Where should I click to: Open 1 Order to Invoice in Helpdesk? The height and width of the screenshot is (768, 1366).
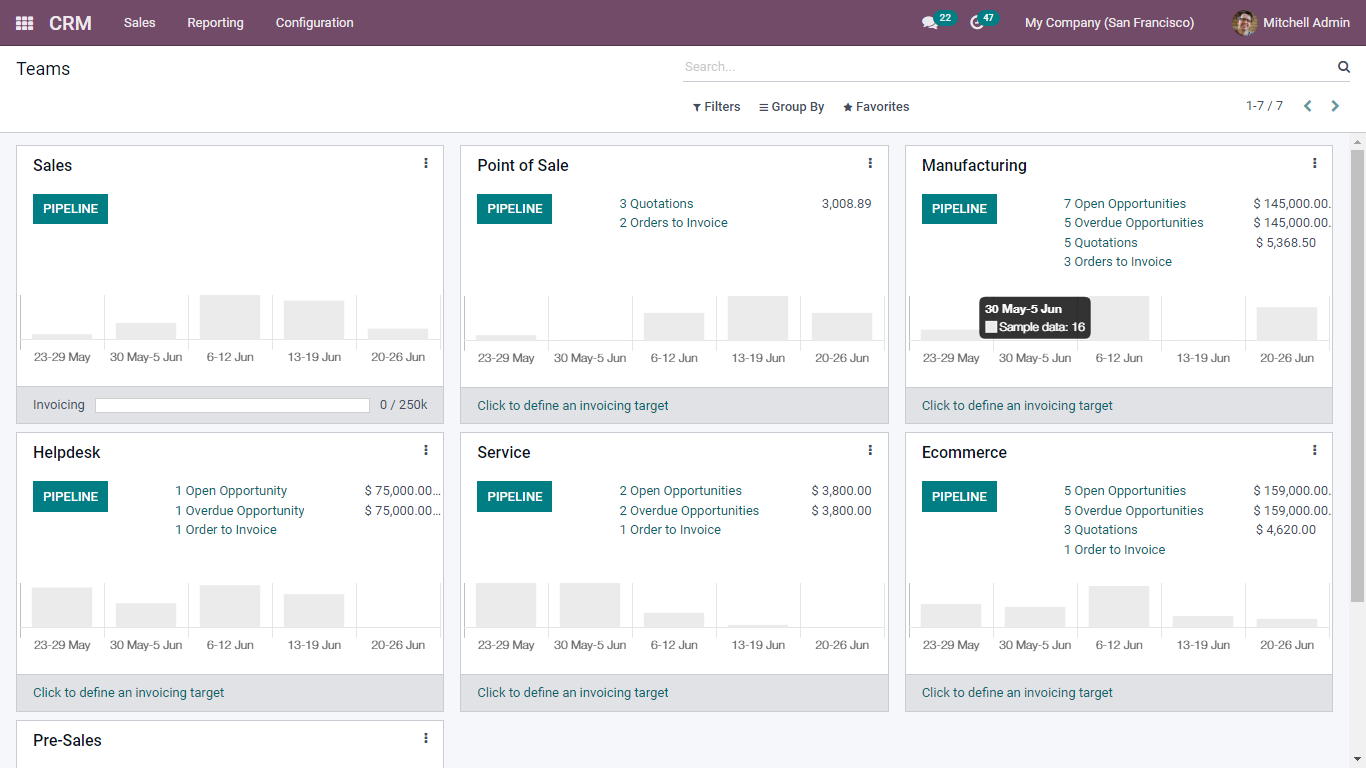tap(226, 530)
